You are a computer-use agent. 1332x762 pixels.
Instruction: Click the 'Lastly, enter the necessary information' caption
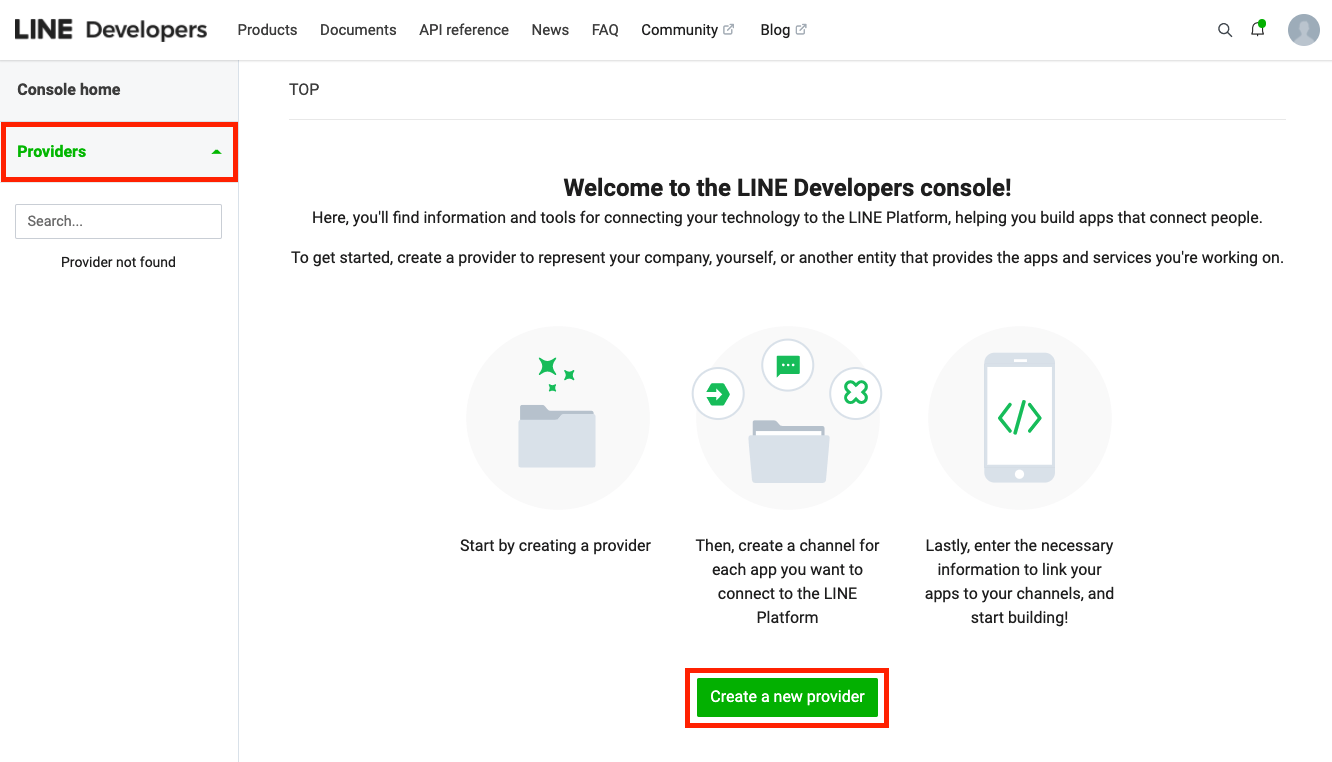pos(1019,581)
